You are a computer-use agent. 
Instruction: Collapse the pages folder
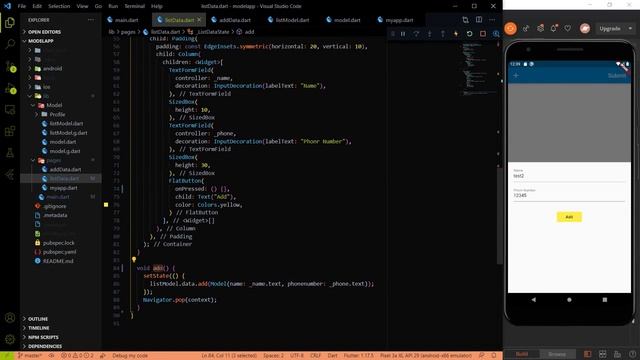click(x=60, y=160)
